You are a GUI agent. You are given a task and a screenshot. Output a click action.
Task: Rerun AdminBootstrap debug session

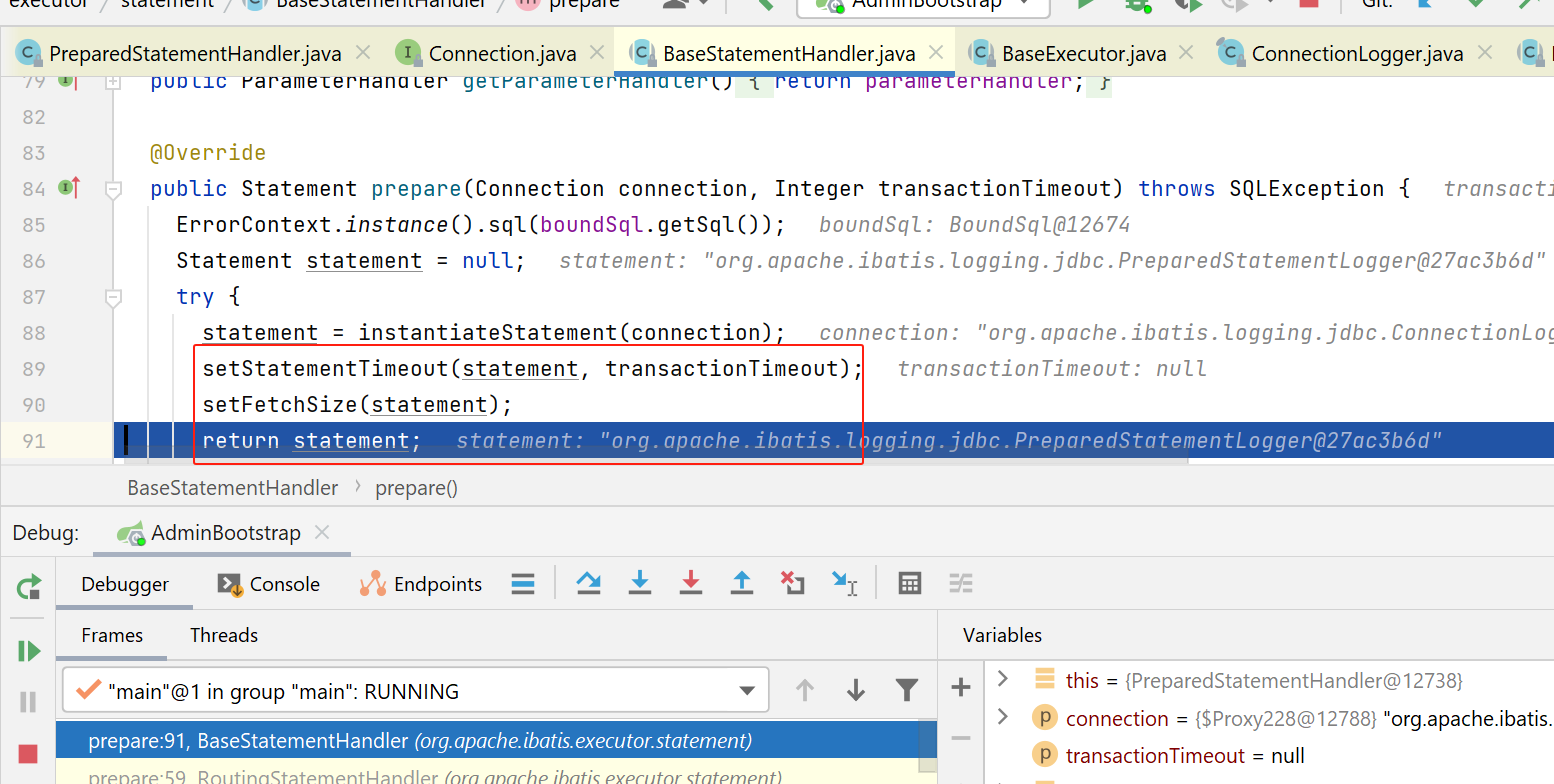point(28,587)
